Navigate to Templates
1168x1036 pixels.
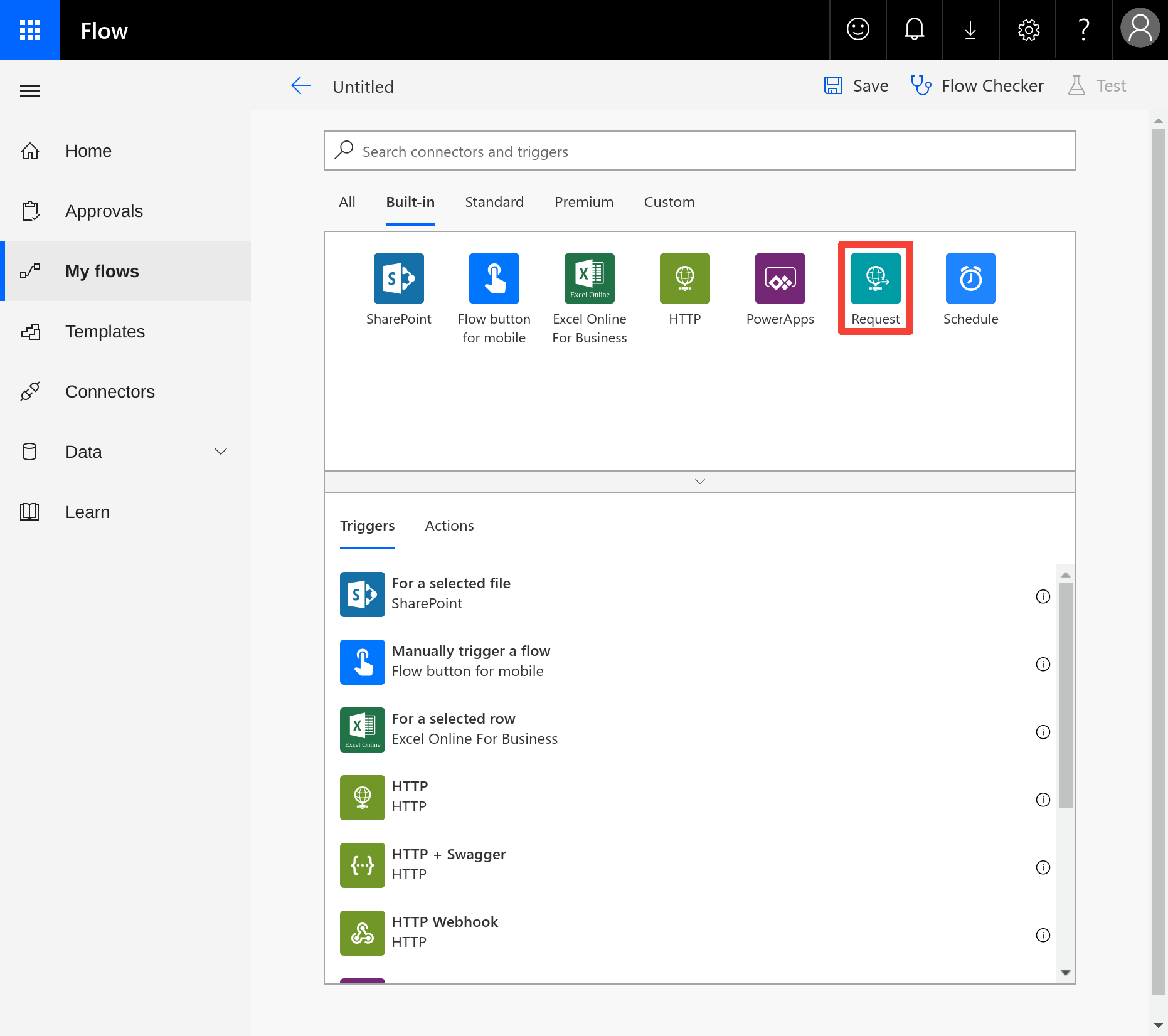(x=125, y=331)
